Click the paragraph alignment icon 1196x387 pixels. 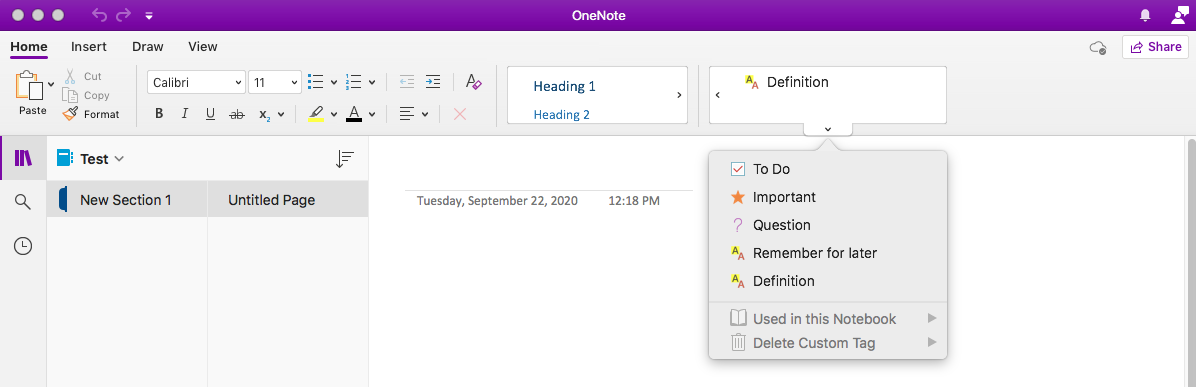tap(407, 114)
